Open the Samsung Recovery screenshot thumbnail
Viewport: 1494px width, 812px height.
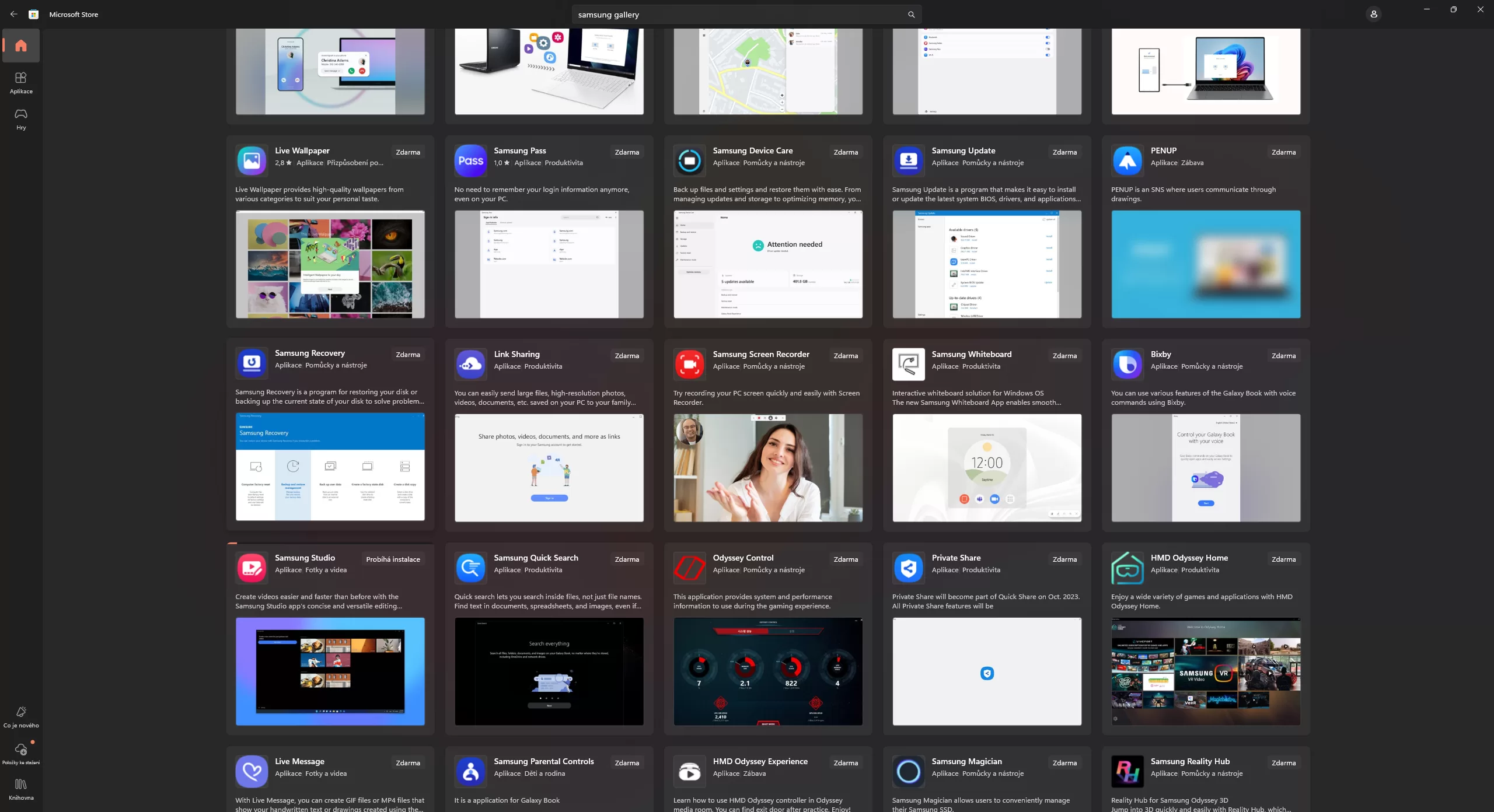[x=330, y=467]
